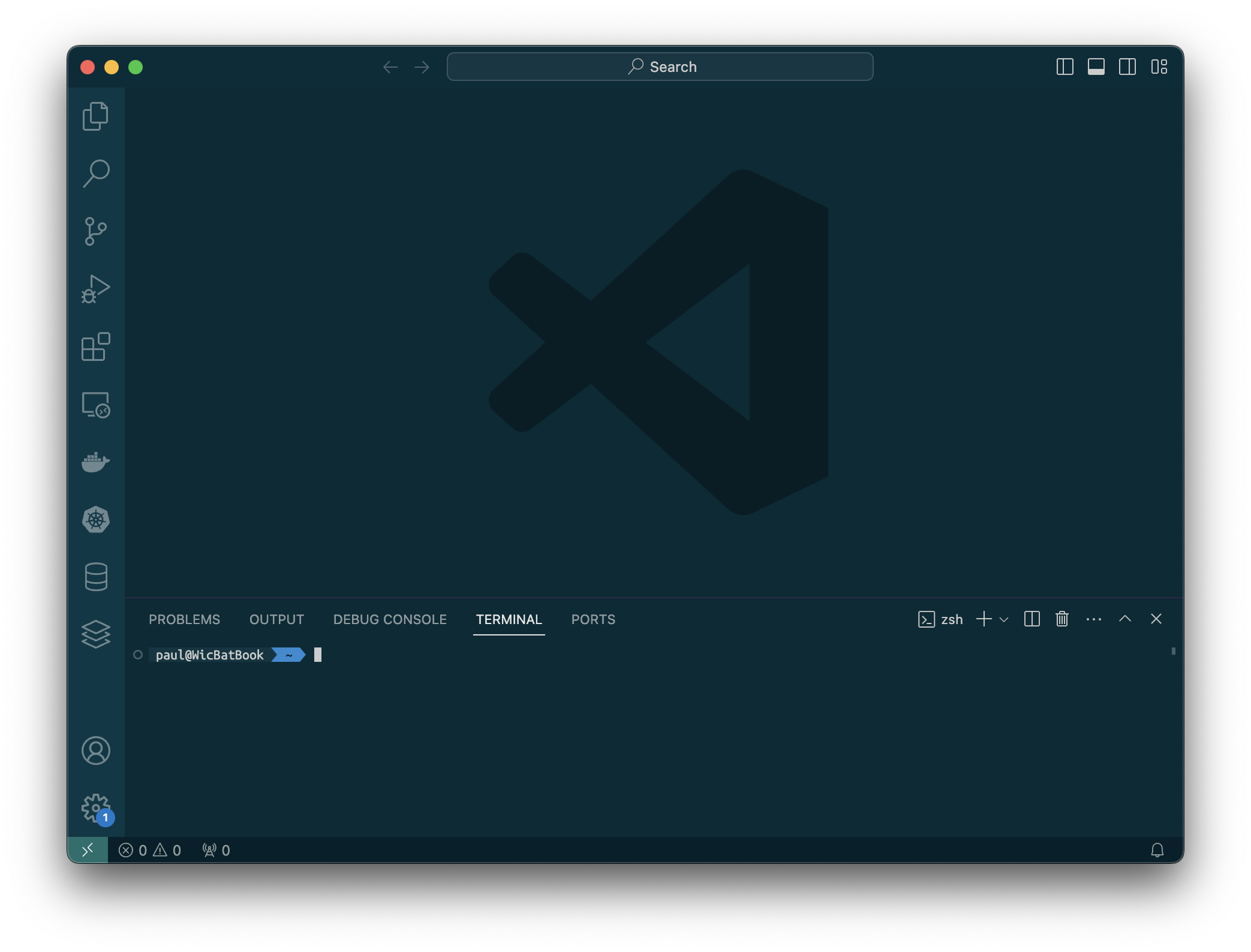Open the Kubernetes view

coord(95,520)
